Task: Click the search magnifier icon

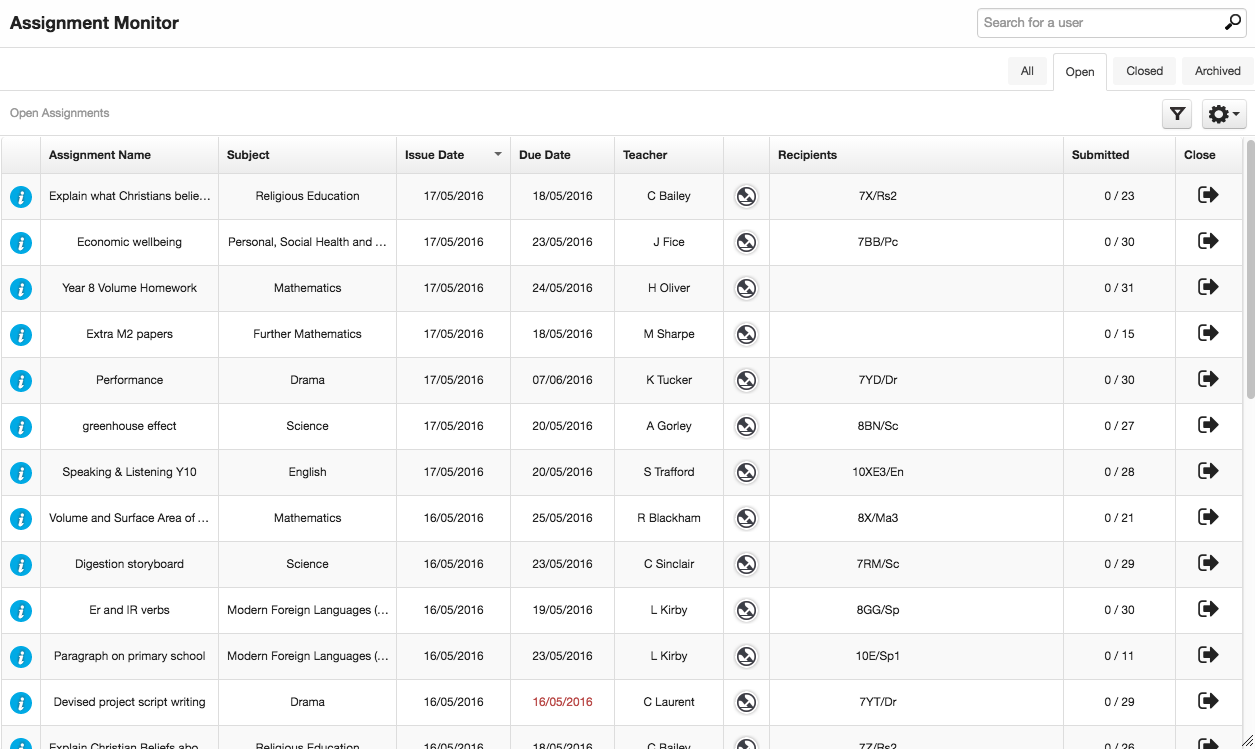Action: tap(1233, 22)
